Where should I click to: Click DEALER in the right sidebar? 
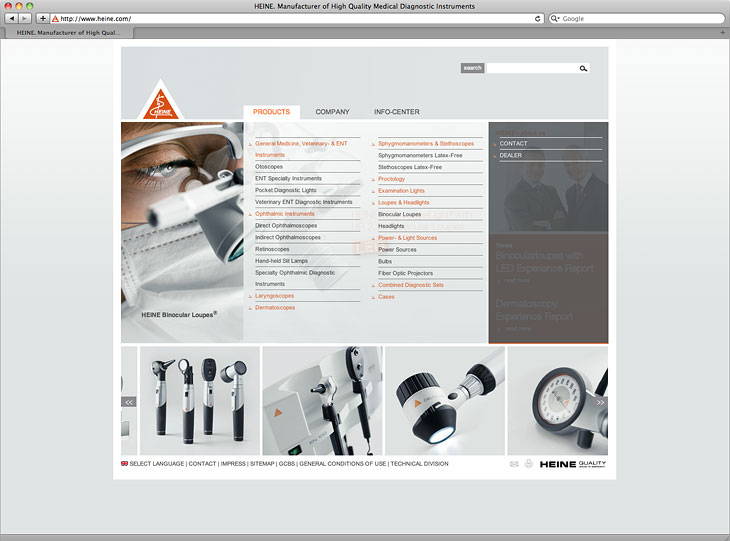(511, 155)
